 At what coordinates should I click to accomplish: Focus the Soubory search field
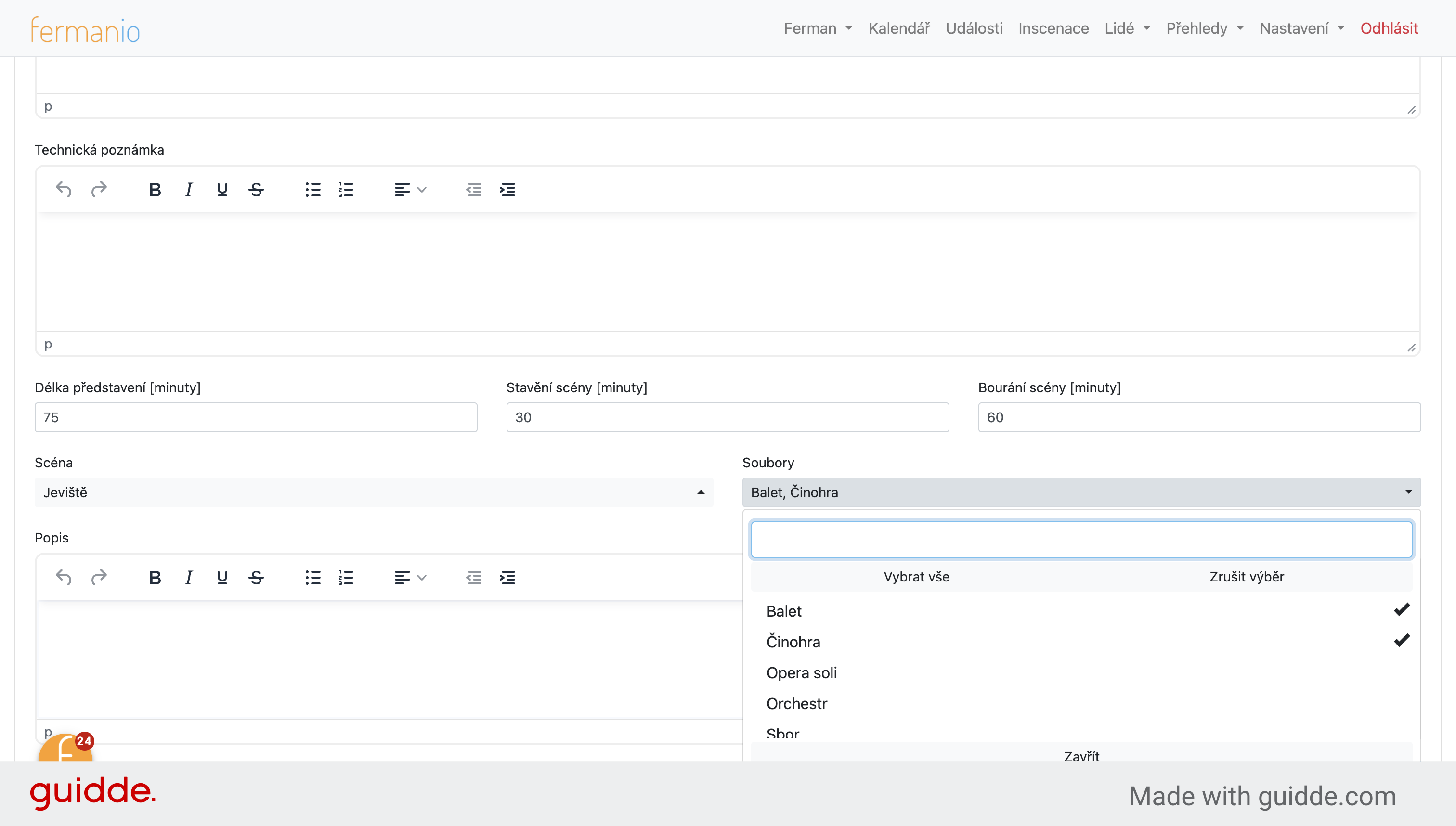pyautogui.click(x=1081, y=540)
